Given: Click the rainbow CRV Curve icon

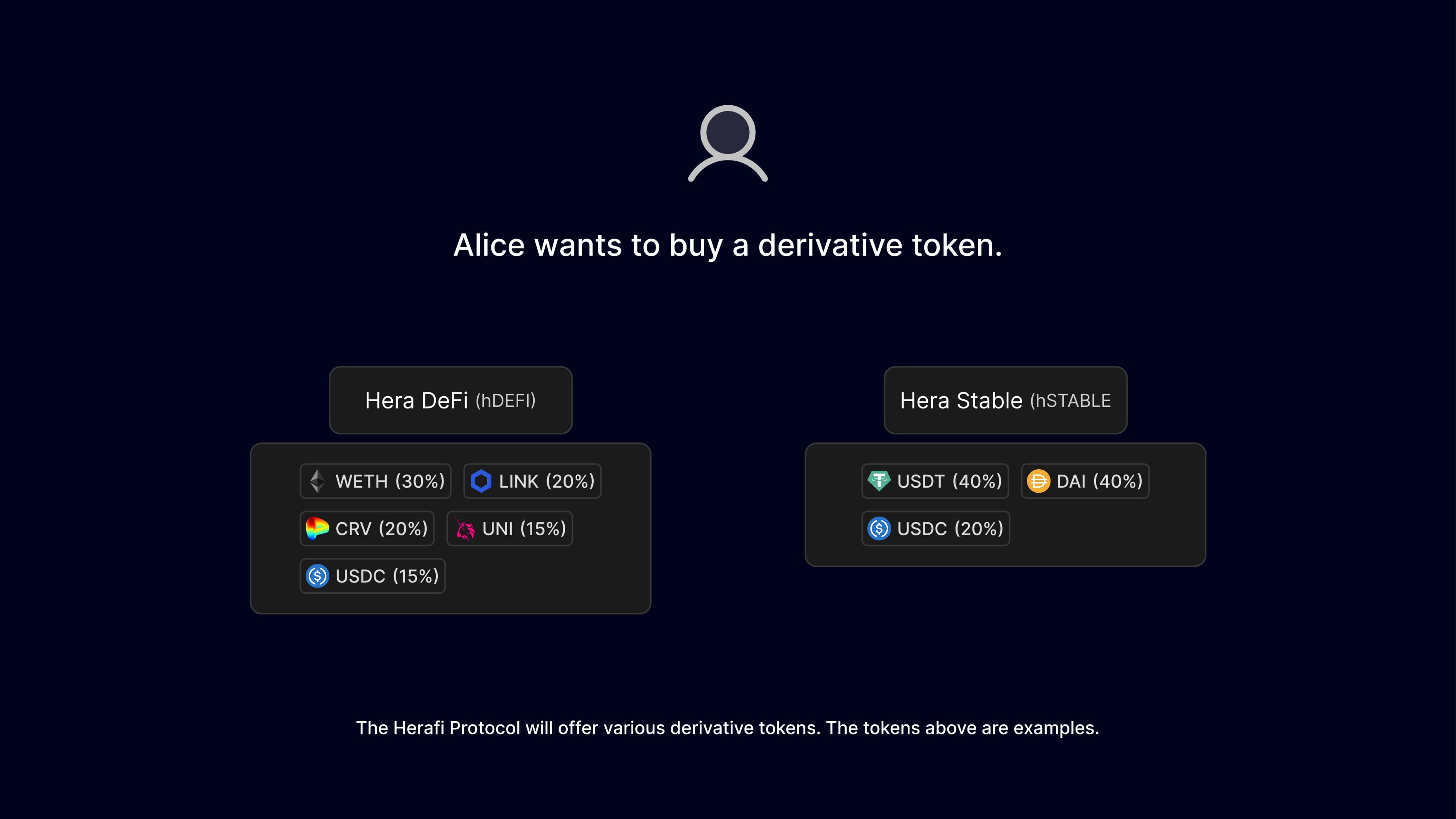Looking at the screenshot, I should coord(317,529).
